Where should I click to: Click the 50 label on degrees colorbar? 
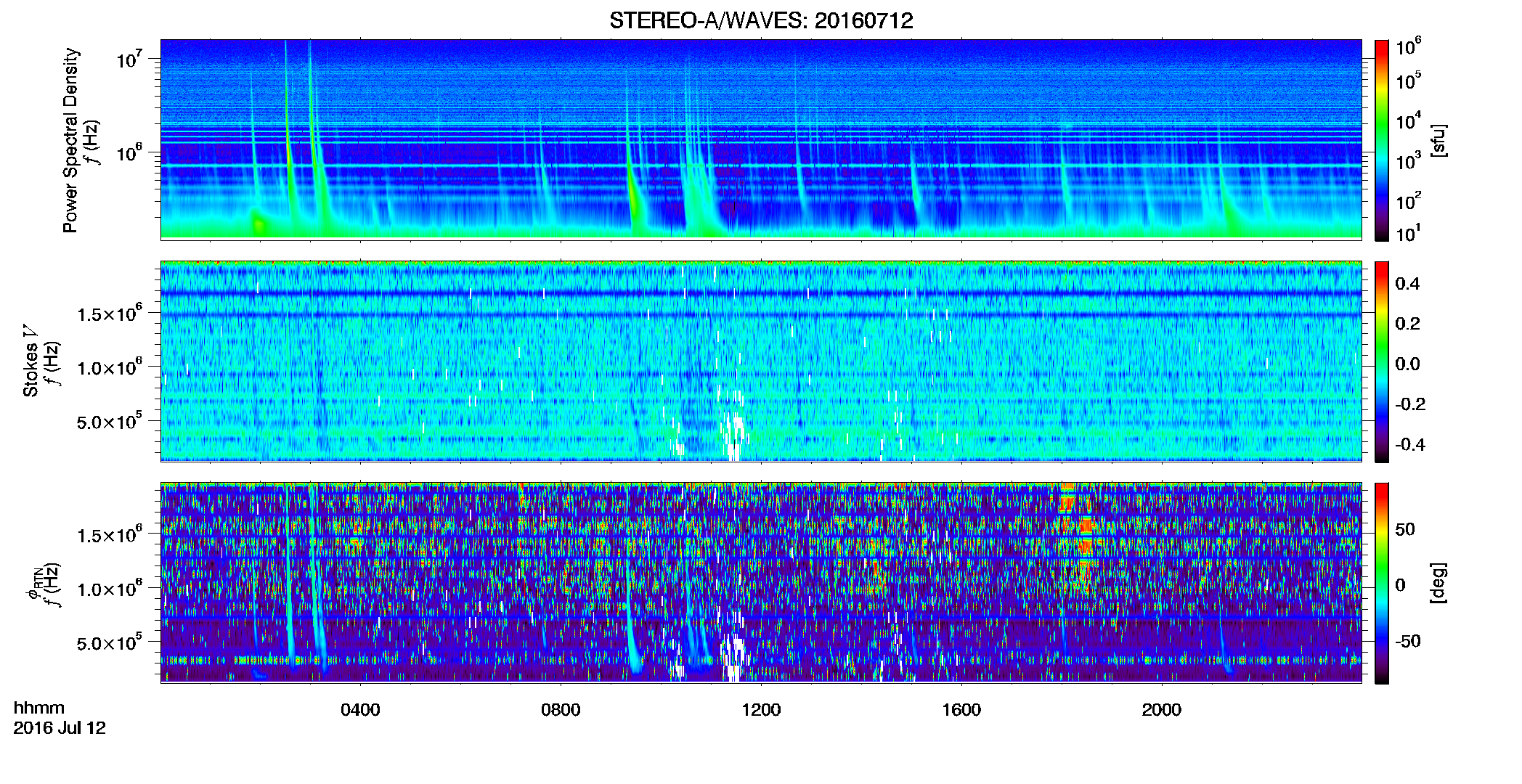pyautogui.click(x=1405, y=529)
